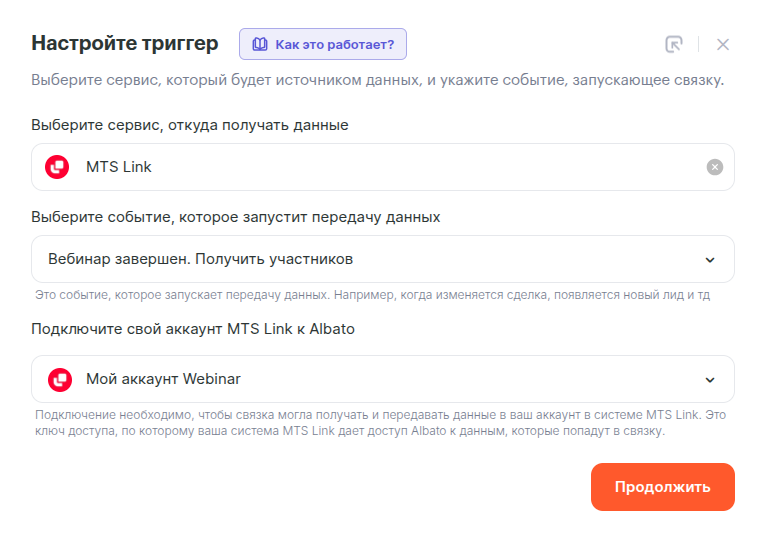Click the red logo in the account field
Screen dimensions: 765x545
(x=58, y=379)
